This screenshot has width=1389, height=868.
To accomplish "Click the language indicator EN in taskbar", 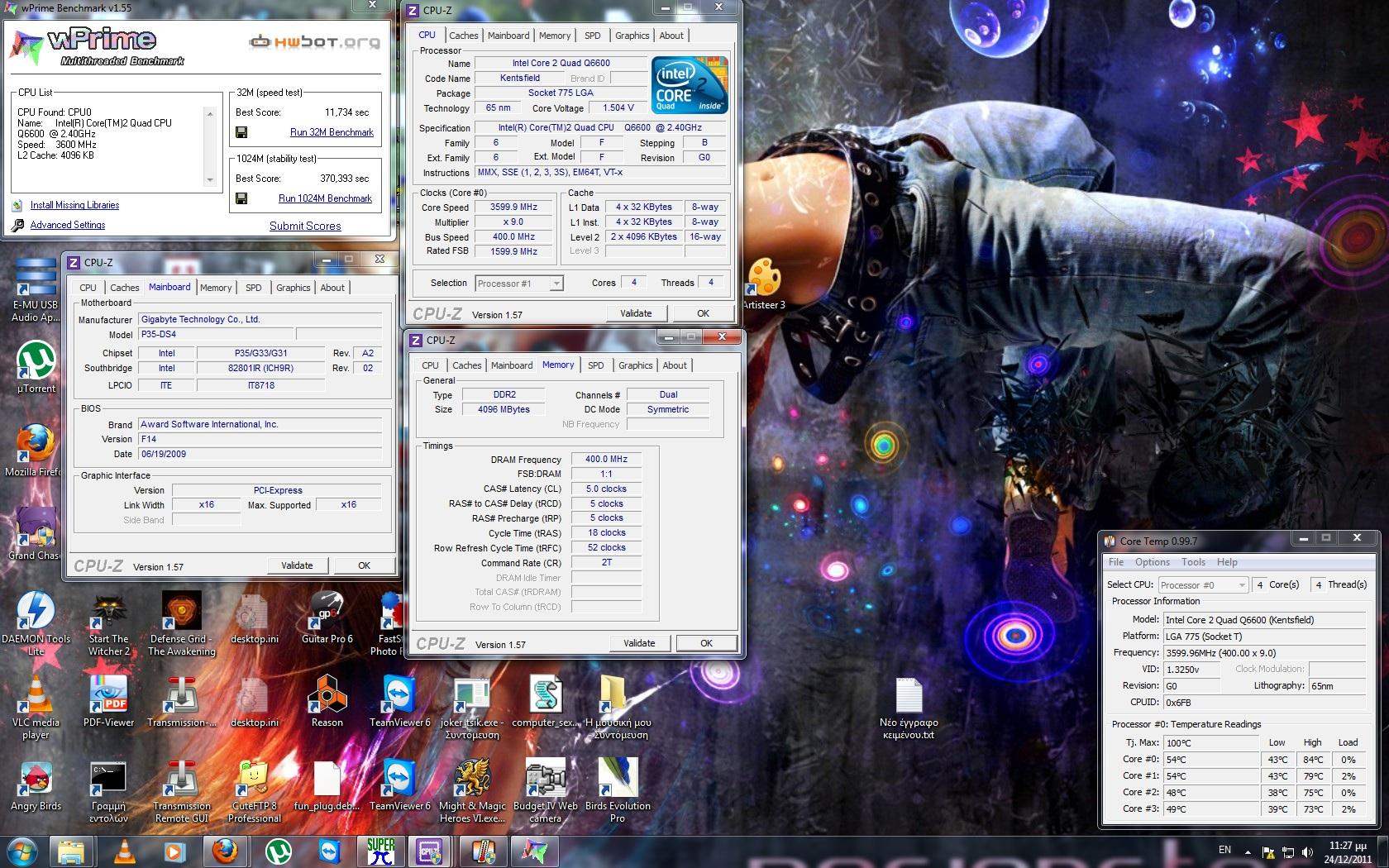I will coord(1224,850).
